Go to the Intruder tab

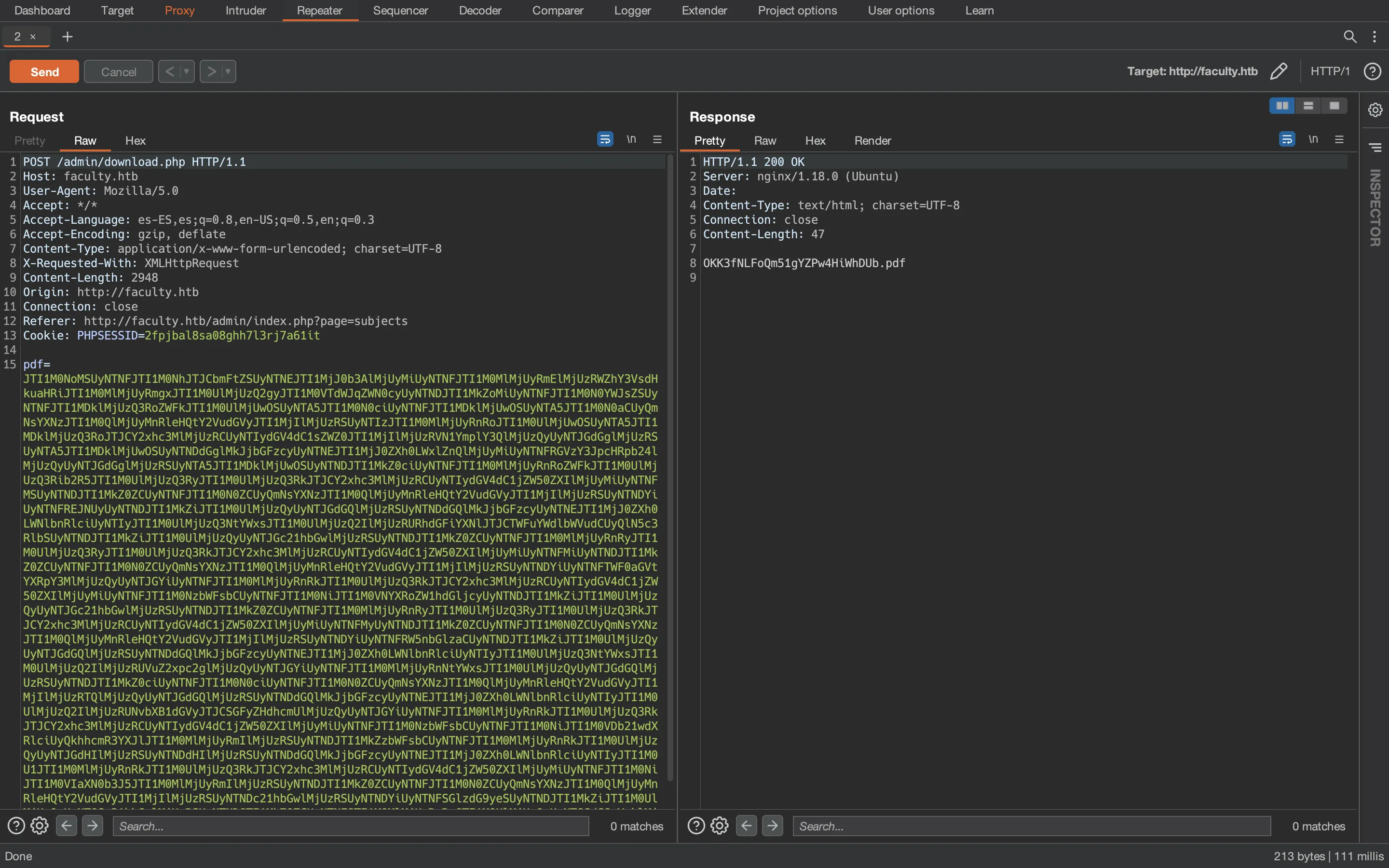[x=245, y=10]
